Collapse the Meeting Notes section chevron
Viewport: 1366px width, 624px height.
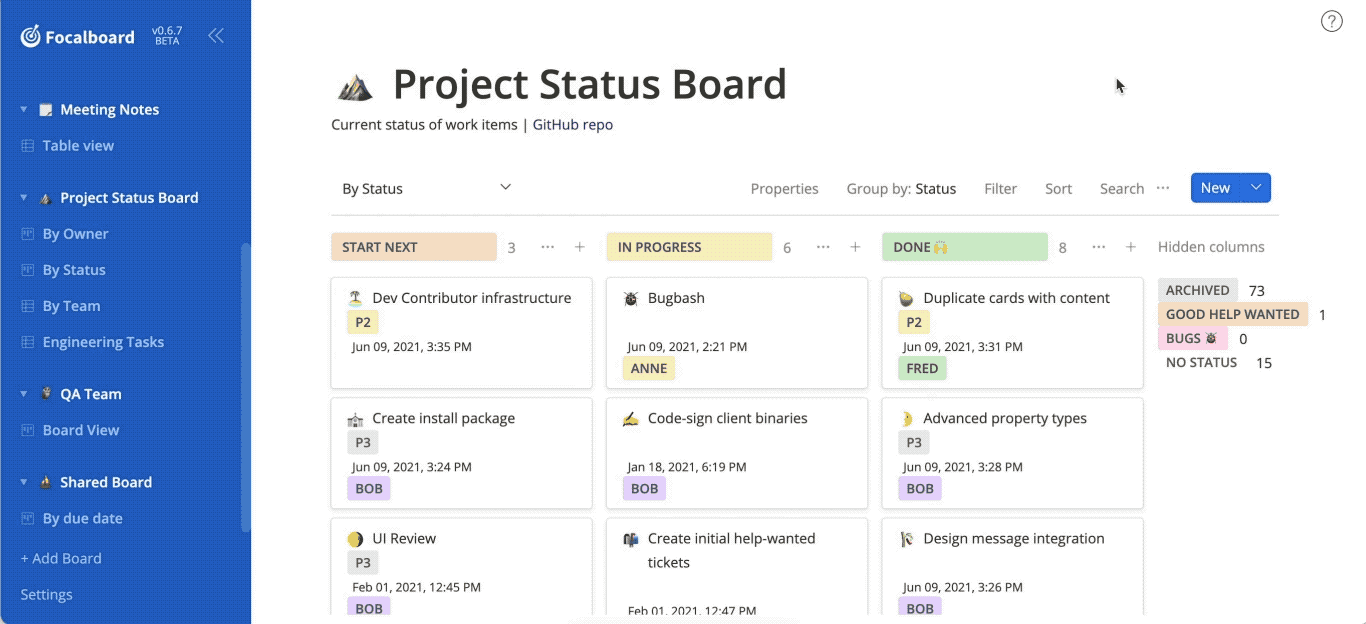coord(21,109)
